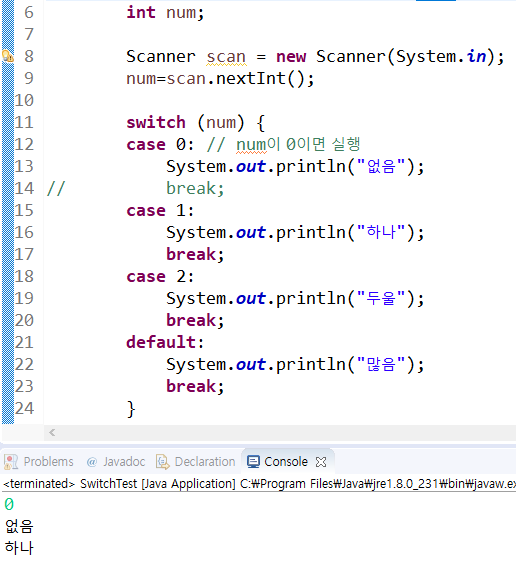This screenshot has width=516, height=563.
Task: Click the "두울" string literal on line 19
Action: click(381, 298)
